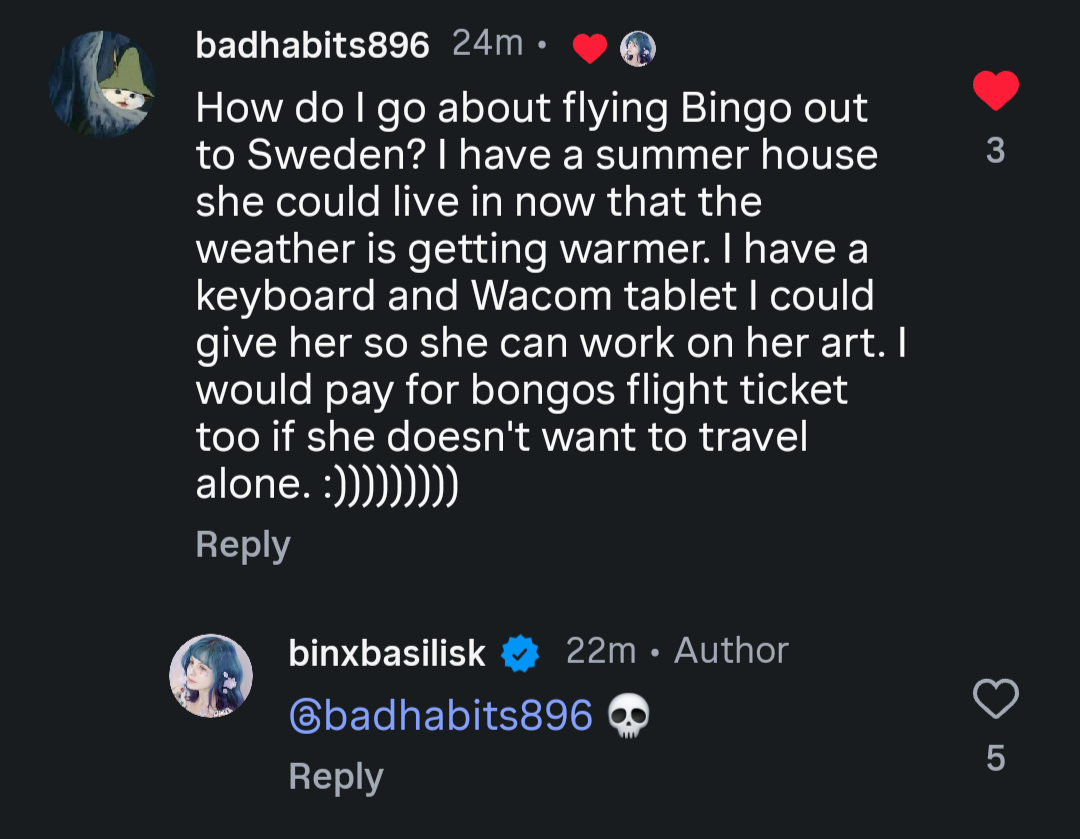View the 3 likes count
The image size is (1080, 839).
[x=995, y=151]
